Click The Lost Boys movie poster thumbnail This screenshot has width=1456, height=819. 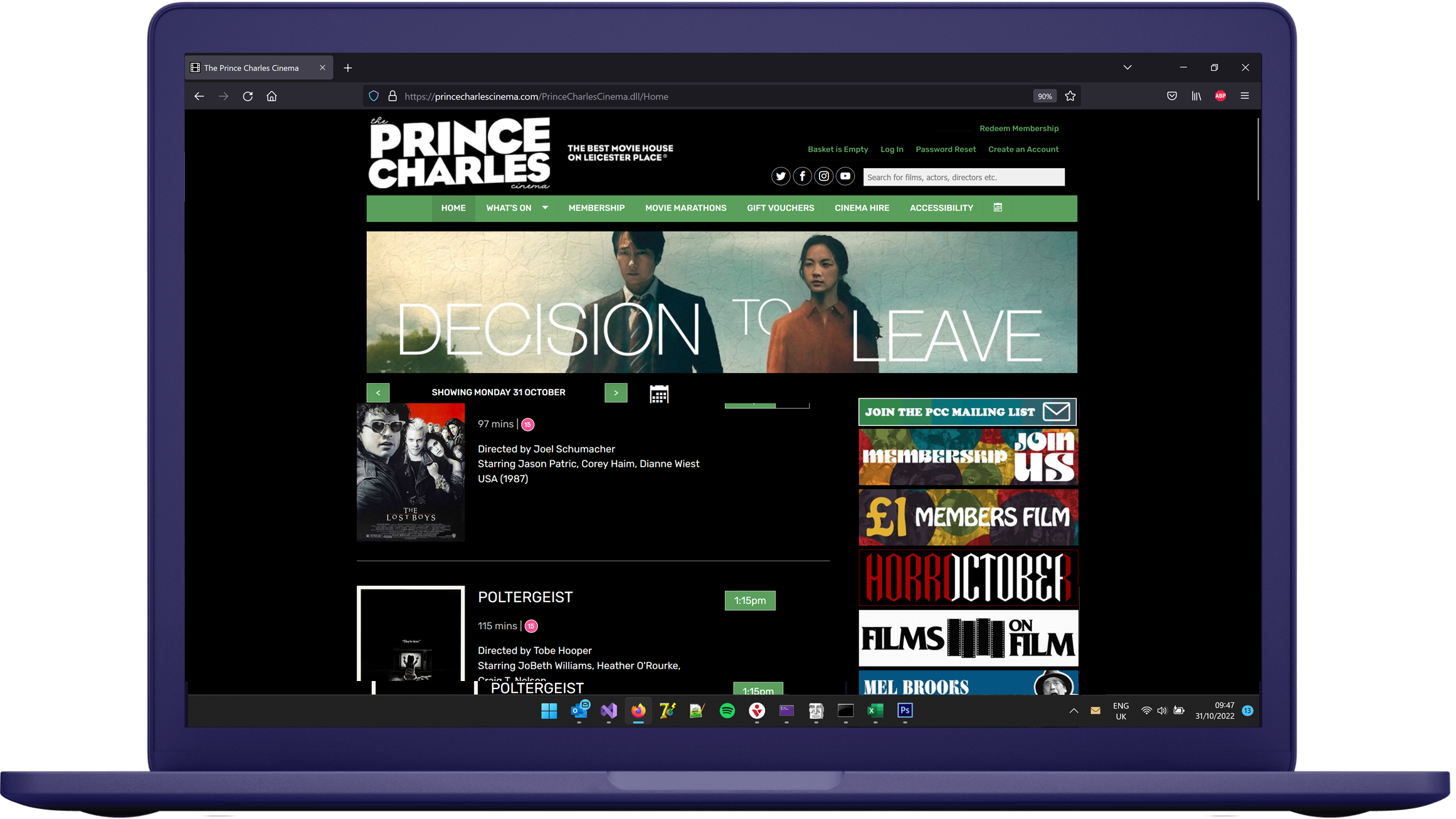click(410, 472)
